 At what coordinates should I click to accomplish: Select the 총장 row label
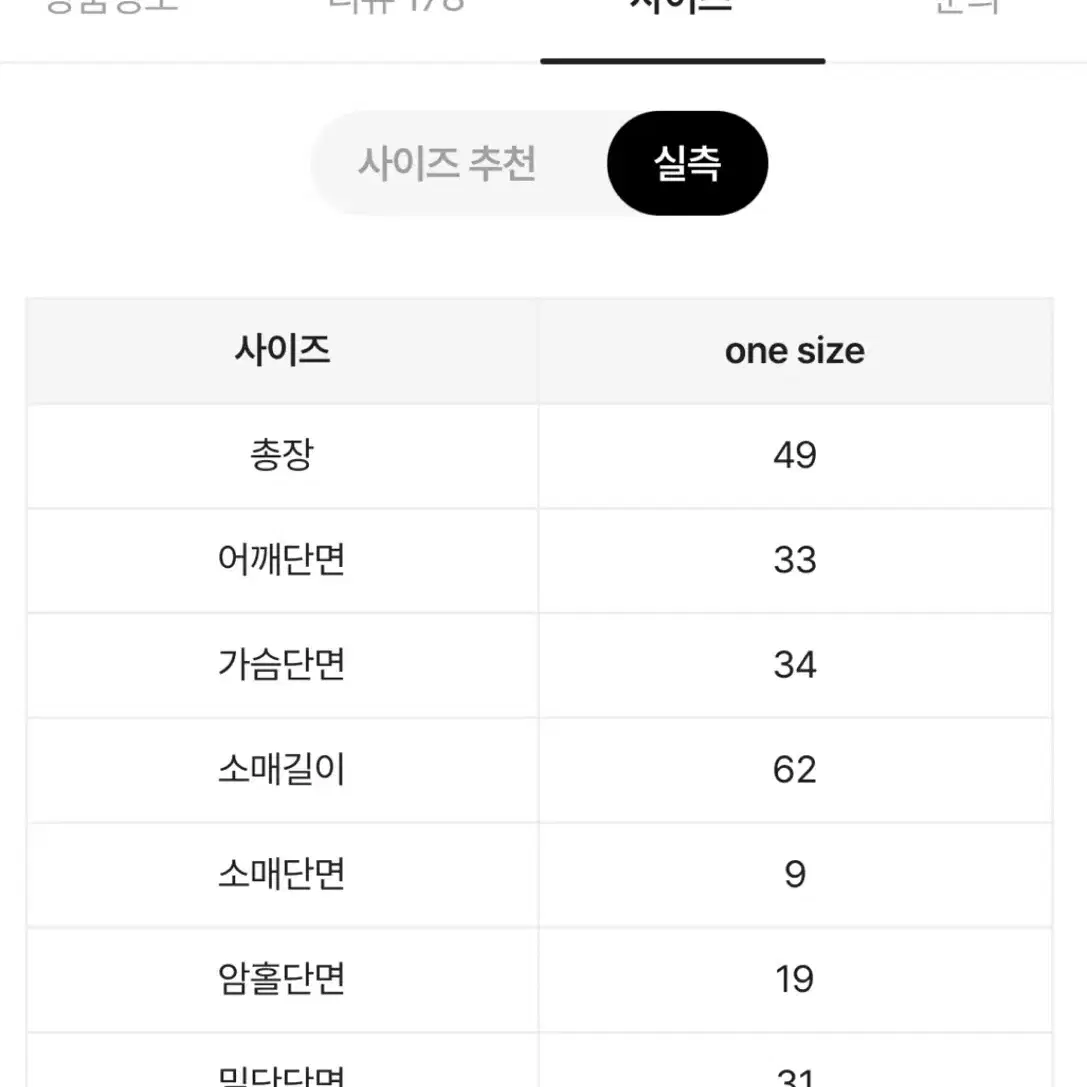point(282,455)
